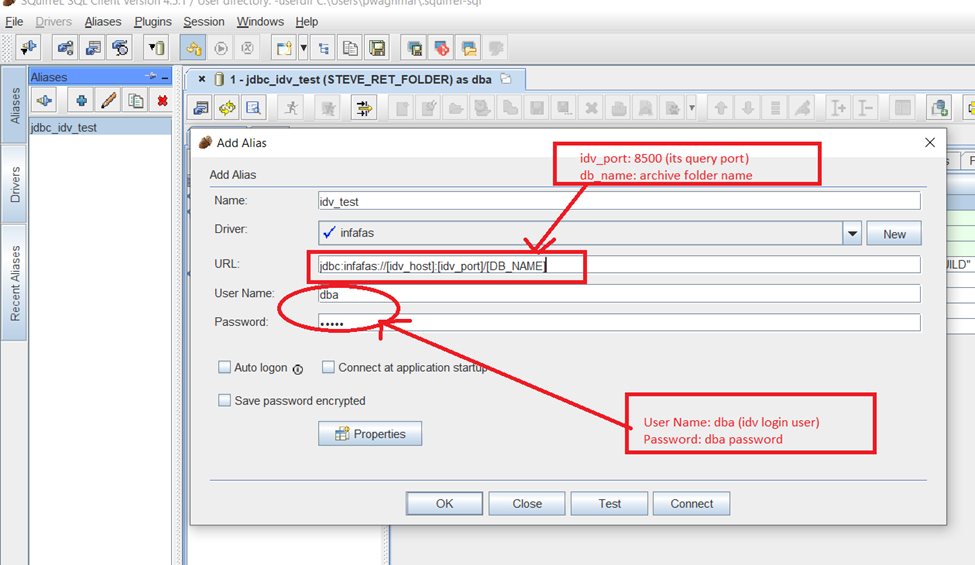Screen dimensions: 975x565
Task: Click the find/magnifier icon in session toolbar
Action: 253,108
